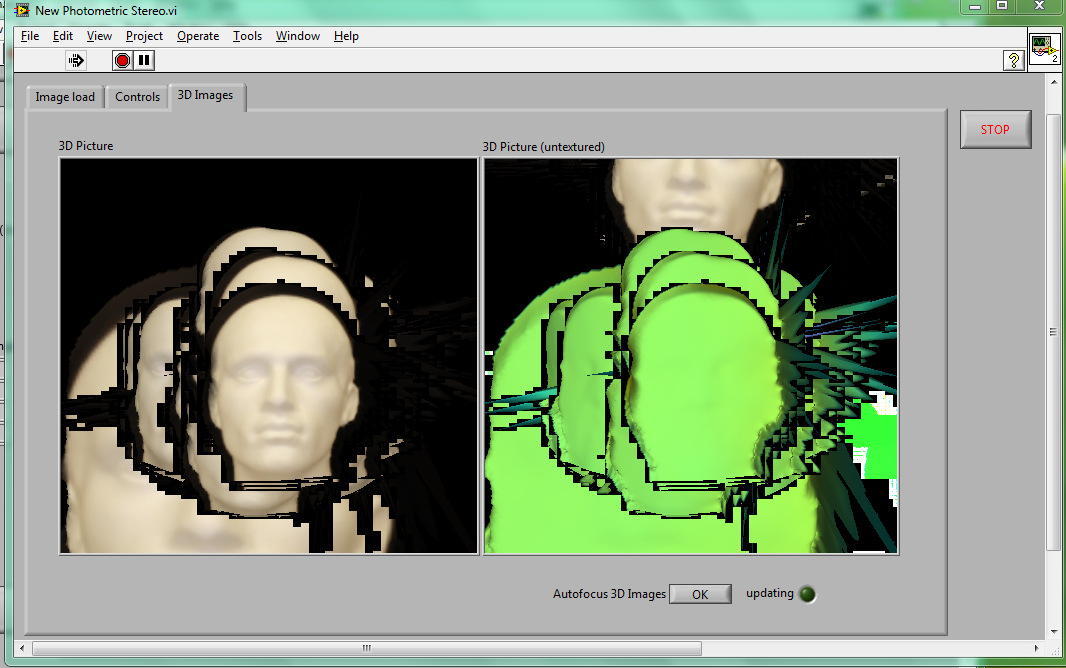
Task: Open the Edit menu
Action: [x=63, y=36]
